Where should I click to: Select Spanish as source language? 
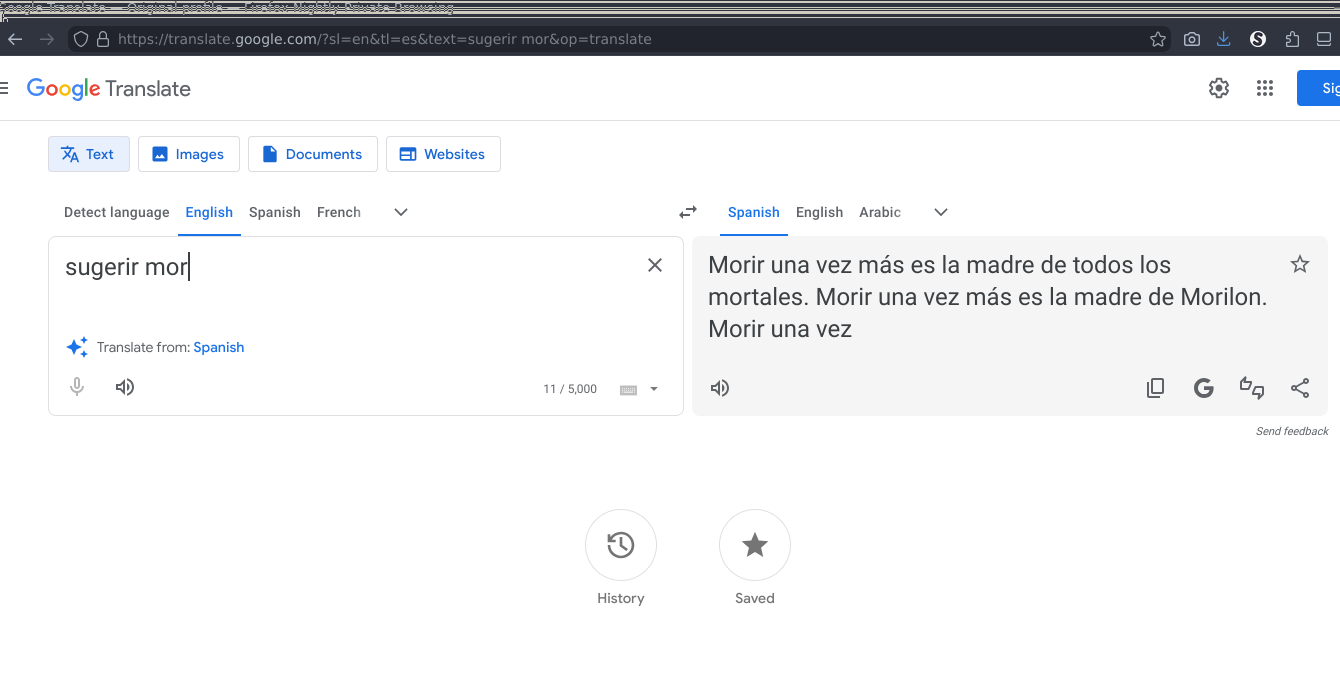[275, 212]
